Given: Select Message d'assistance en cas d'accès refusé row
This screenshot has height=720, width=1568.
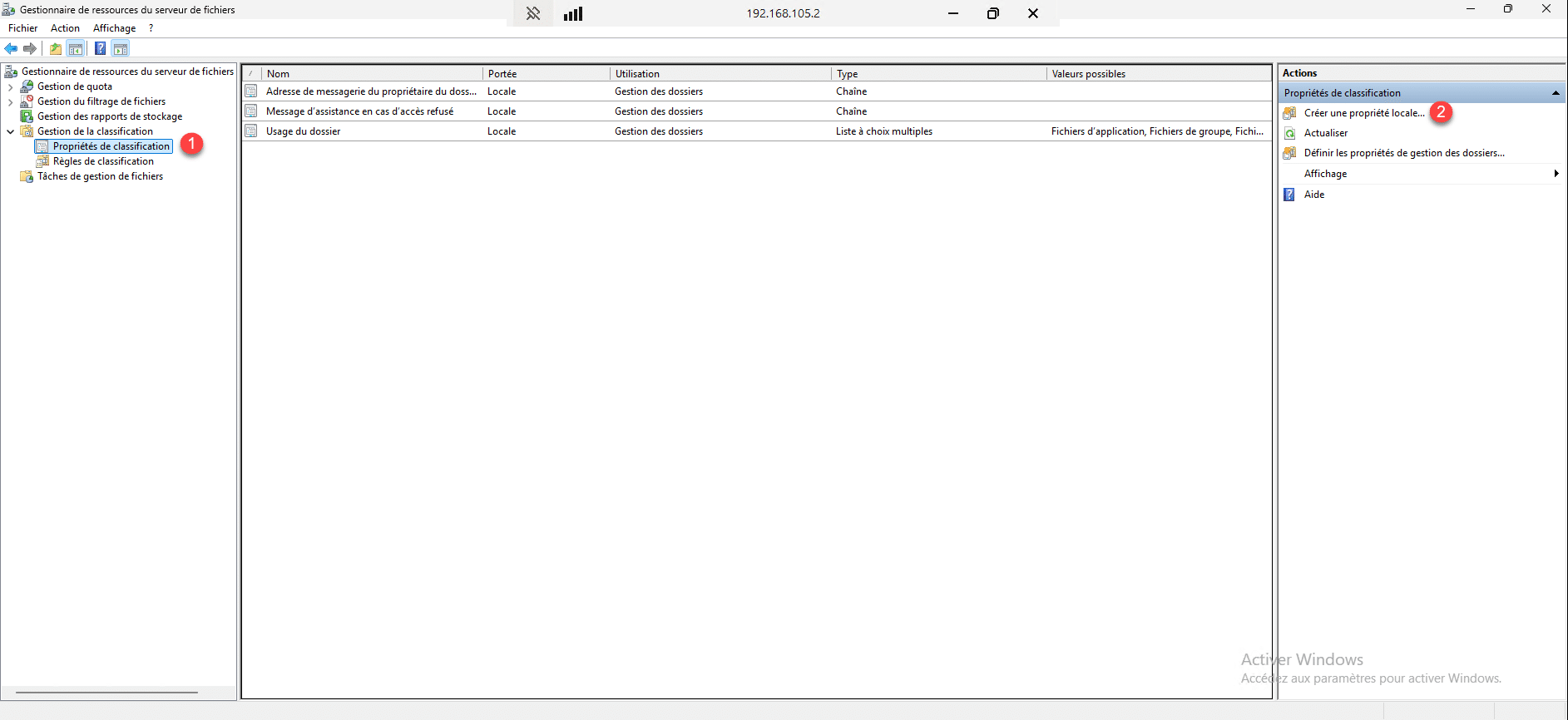Looking at the screenshot, I should pyautogui.click(x=757, y=111).
